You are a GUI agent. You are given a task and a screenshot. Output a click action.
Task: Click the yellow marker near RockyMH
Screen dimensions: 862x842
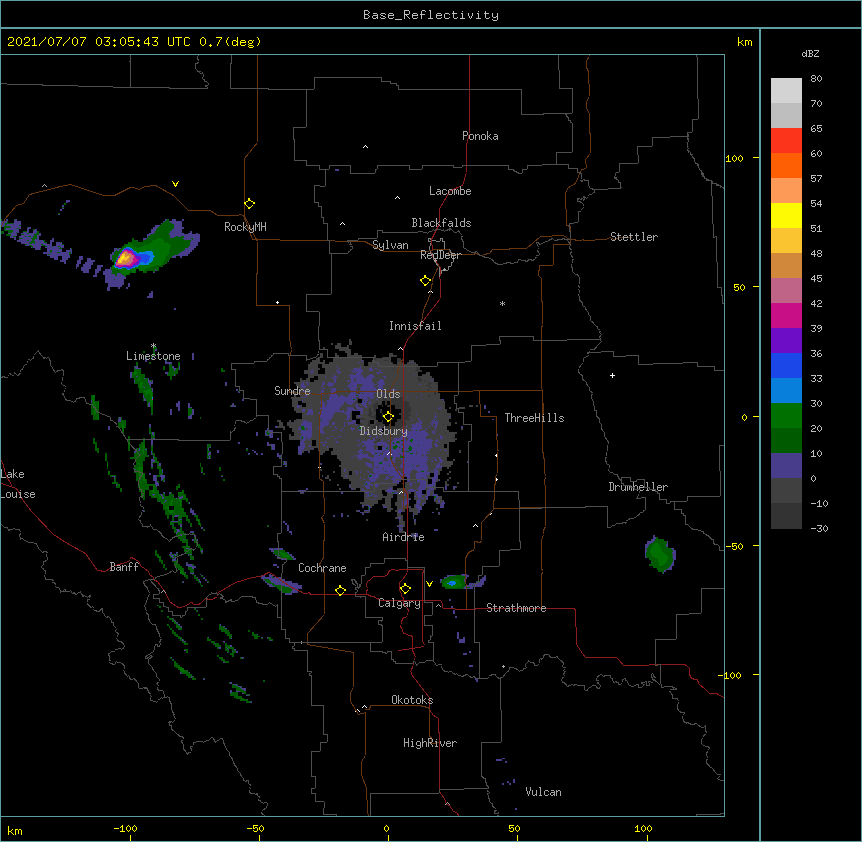[249, 204]
